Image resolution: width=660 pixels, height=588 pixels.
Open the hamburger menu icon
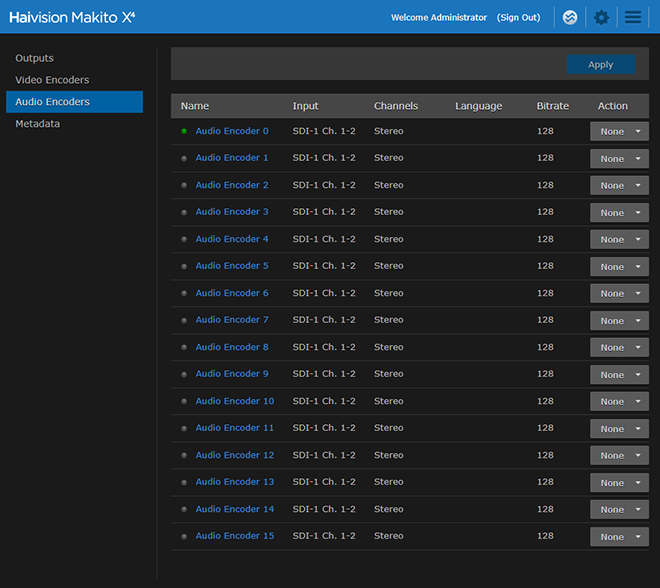tap(632, 17)
